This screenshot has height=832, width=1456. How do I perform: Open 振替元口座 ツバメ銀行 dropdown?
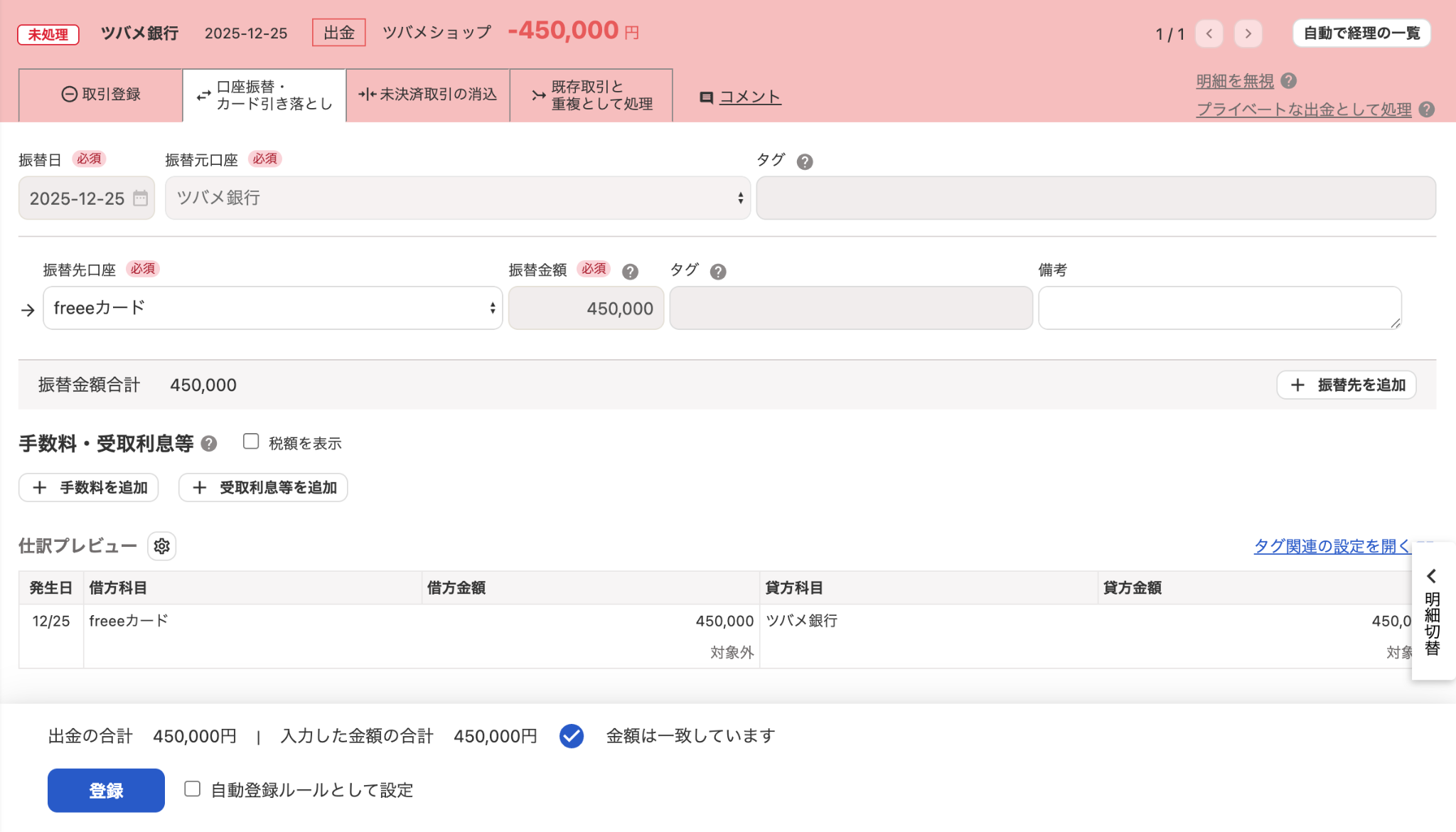[458, 198]
